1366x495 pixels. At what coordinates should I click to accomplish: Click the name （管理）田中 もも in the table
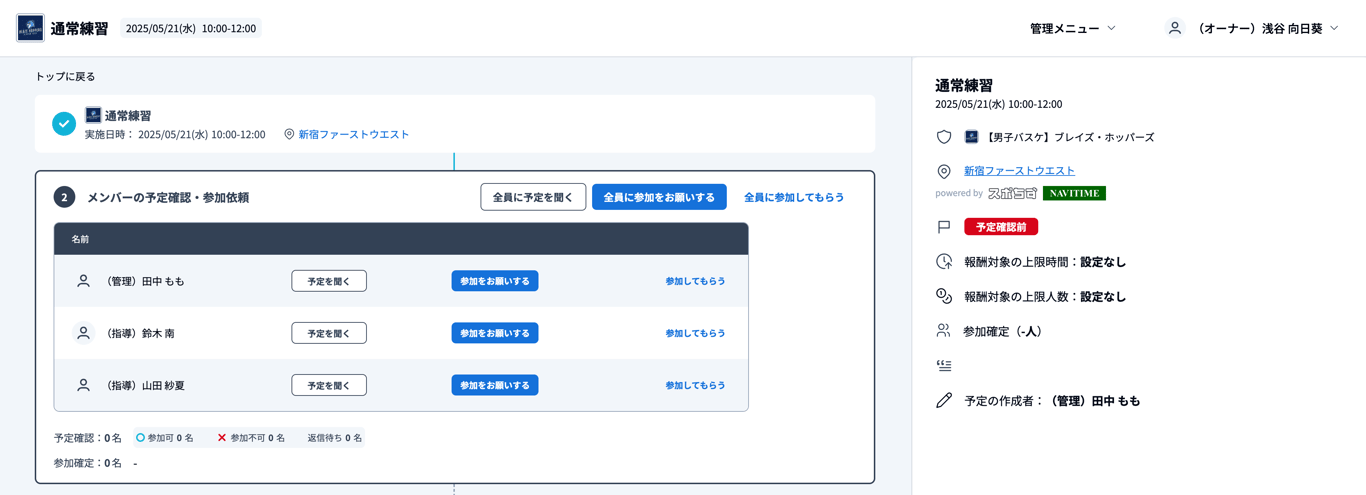point(144,281)
